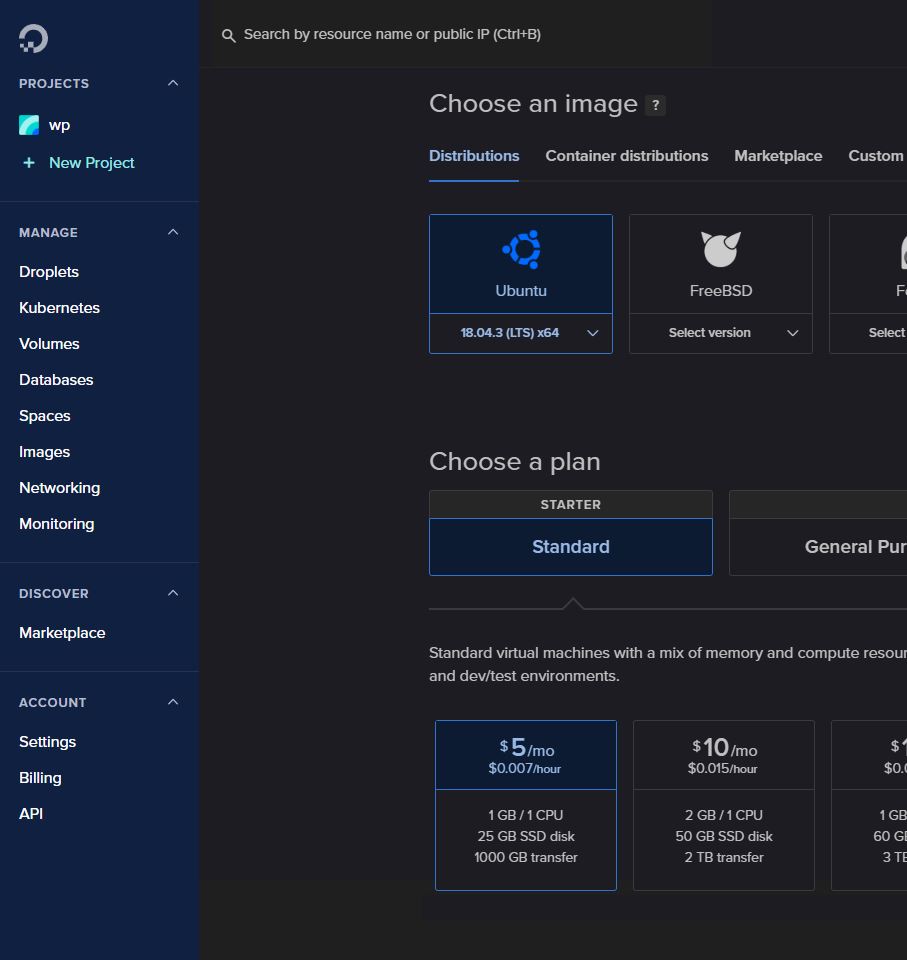The width and height of the screenshot is (907, 960).
Task: Click the DigitalOcean logo icon
Action: (33, 39)
